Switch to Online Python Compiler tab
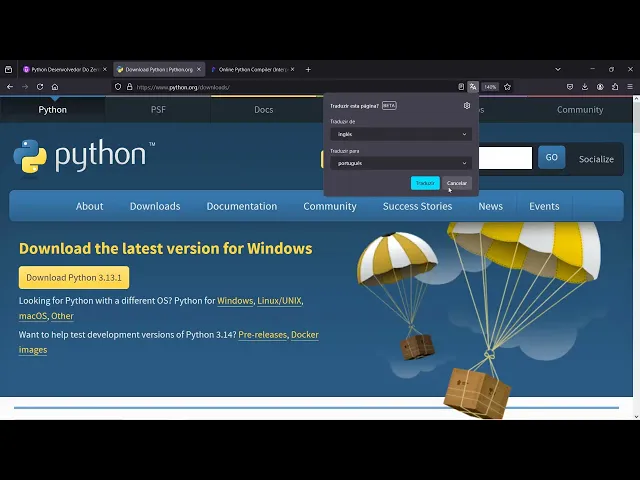The image size is (640, 480). (252, 69)
